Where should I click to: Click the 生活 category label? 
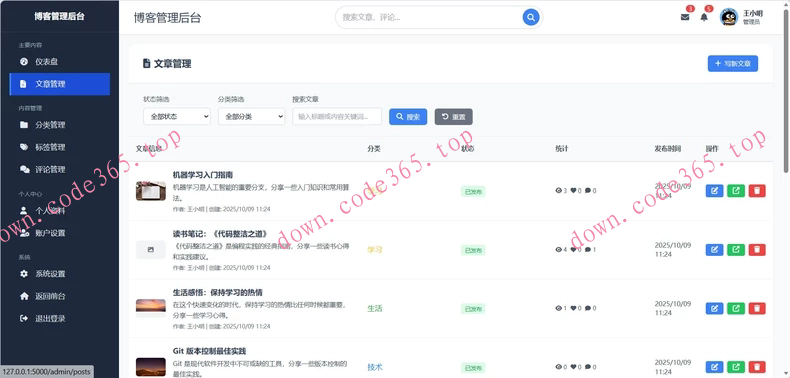(375, 308)
